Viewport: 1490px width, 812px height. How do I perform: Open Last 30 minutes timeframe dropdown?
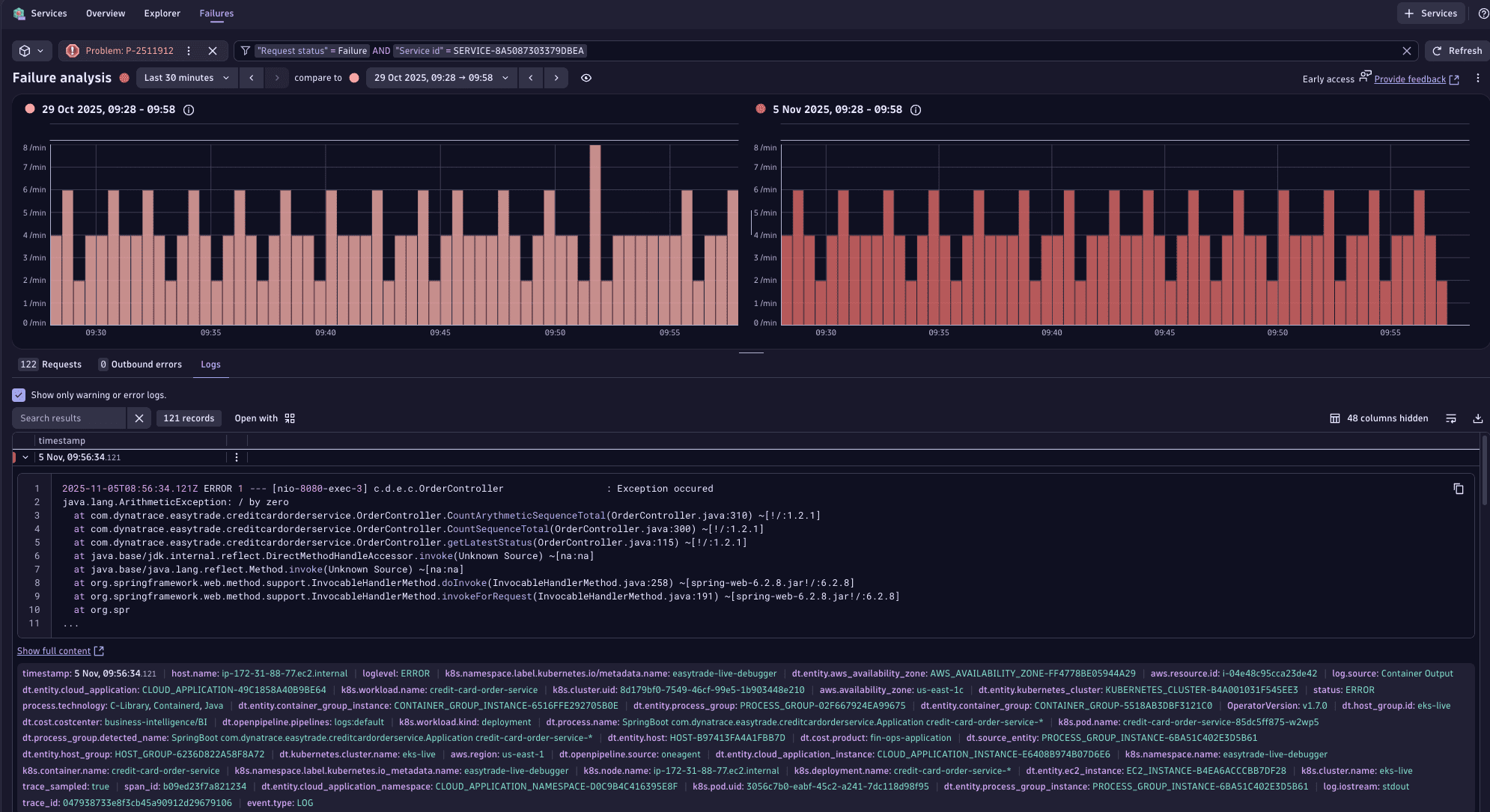[x=186, y=78]
